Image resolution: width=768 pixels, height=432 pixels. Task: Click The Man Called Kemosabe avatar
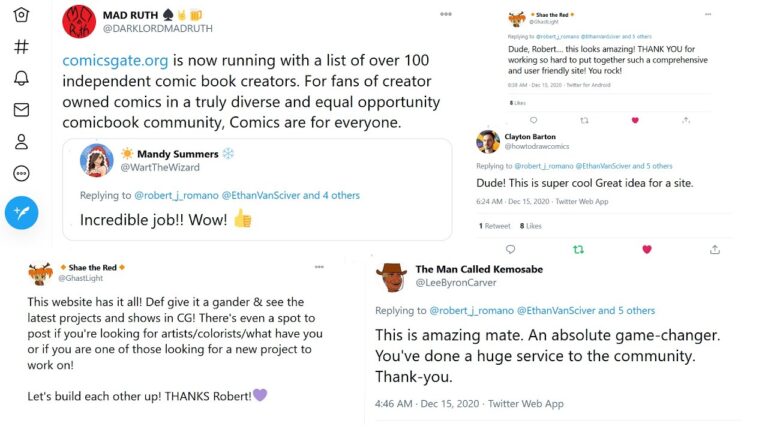click(391, 276)
